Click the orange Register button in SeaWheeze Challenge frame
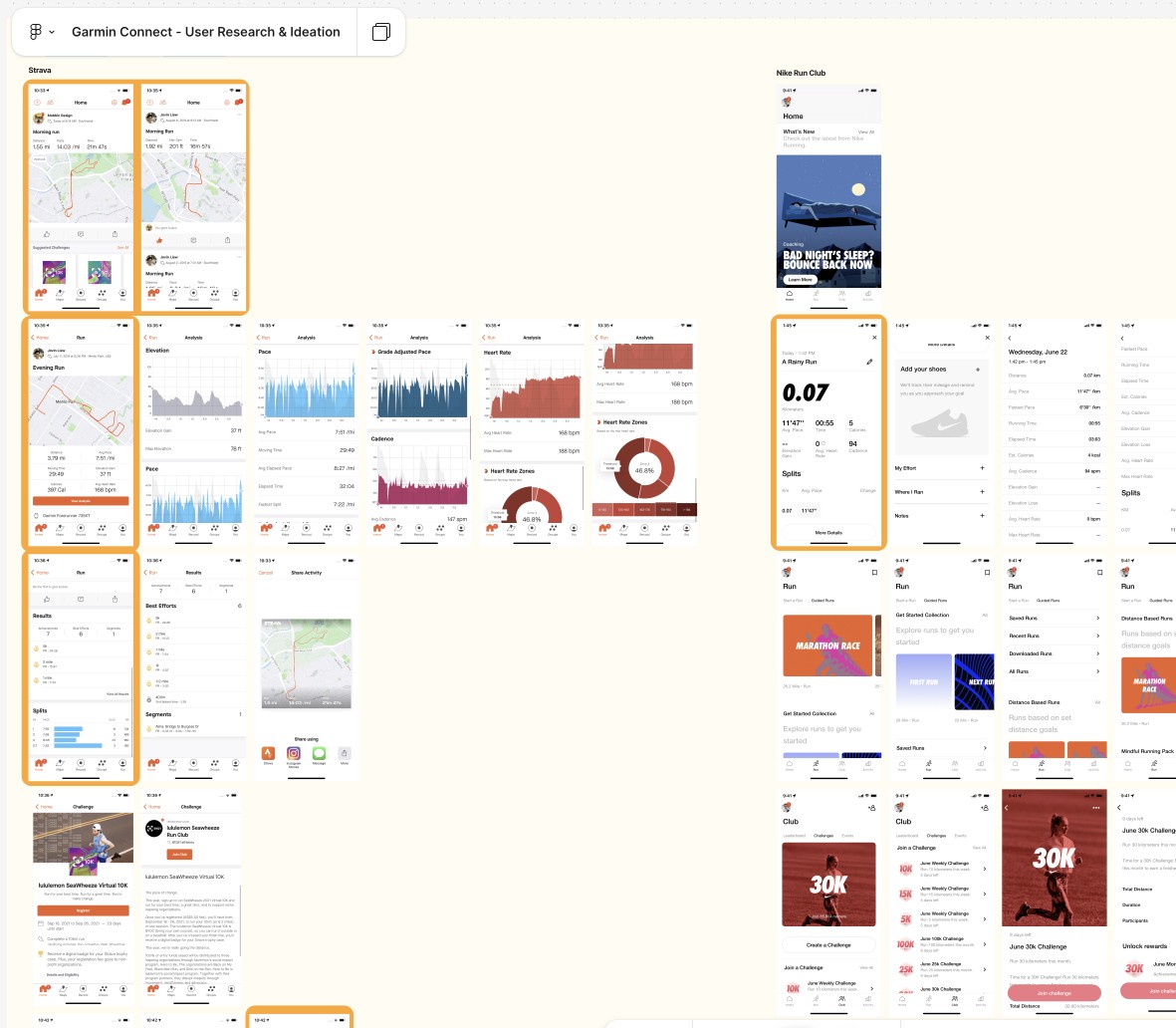 coord(84,910)
